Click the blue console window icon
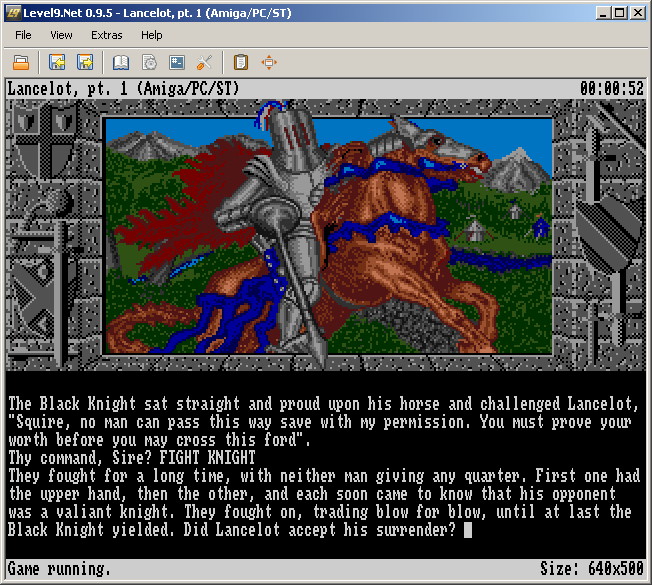 coord(177,63)
